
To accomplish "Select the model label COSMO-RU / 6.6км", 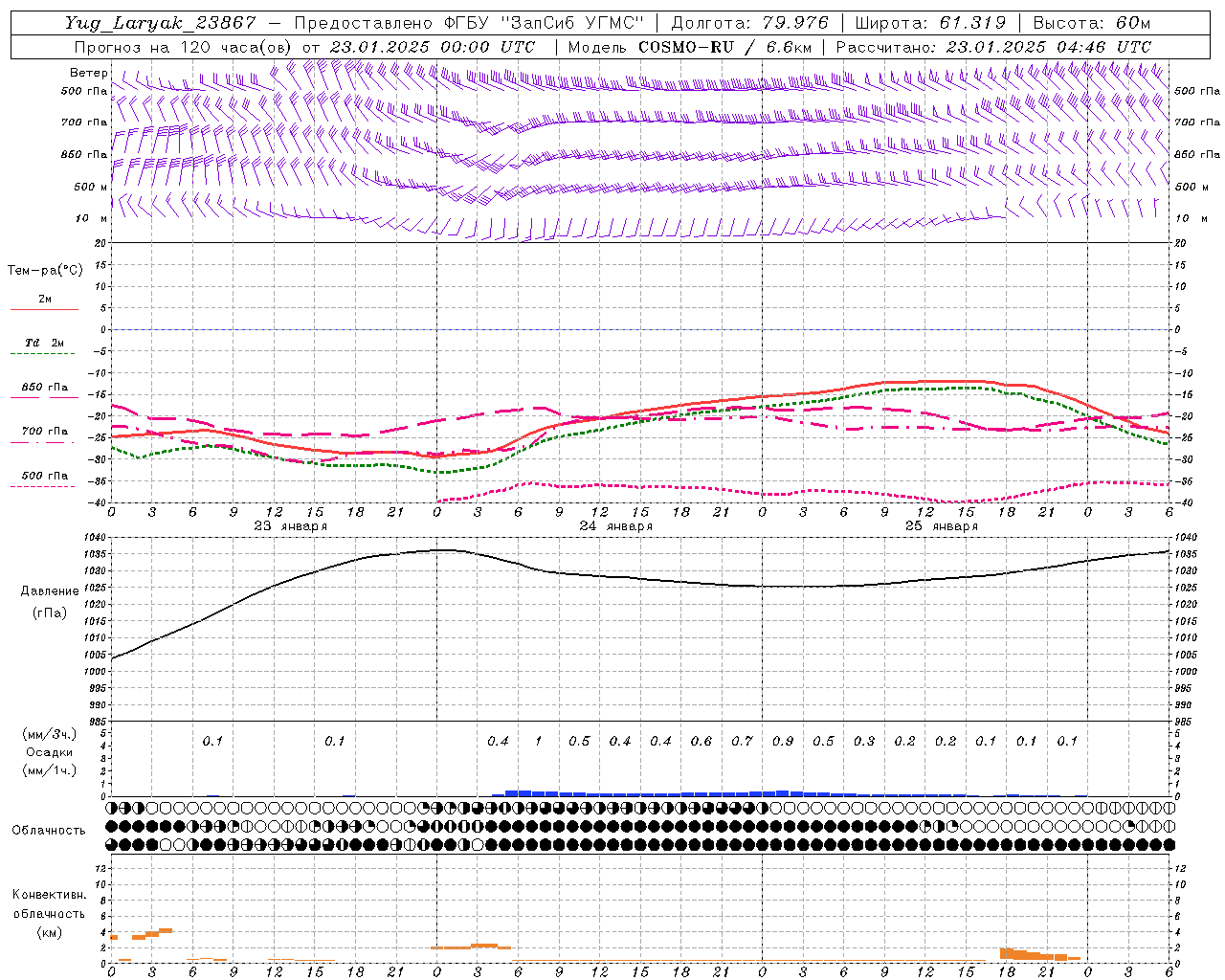I will coord(724,47).
